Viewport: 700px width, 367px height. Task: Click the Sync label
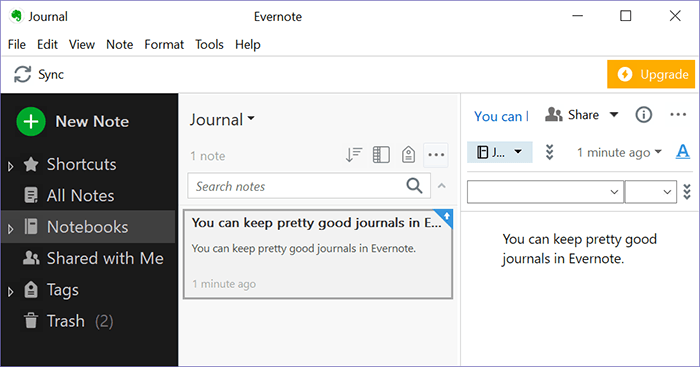pyautogui.click(x=51, y=74)
